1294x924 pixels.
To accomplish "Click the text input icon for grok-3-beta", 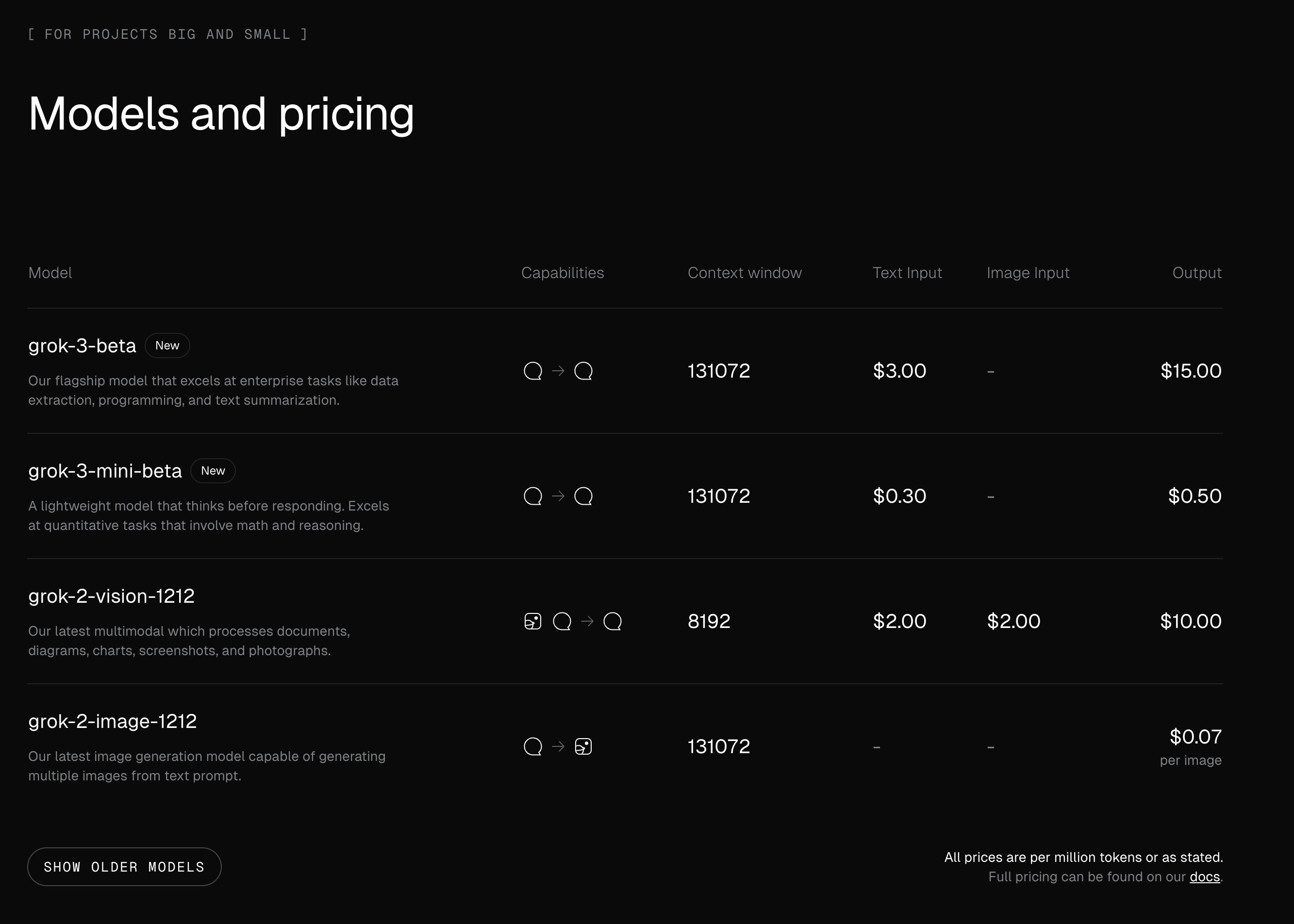I will [532, 371].
